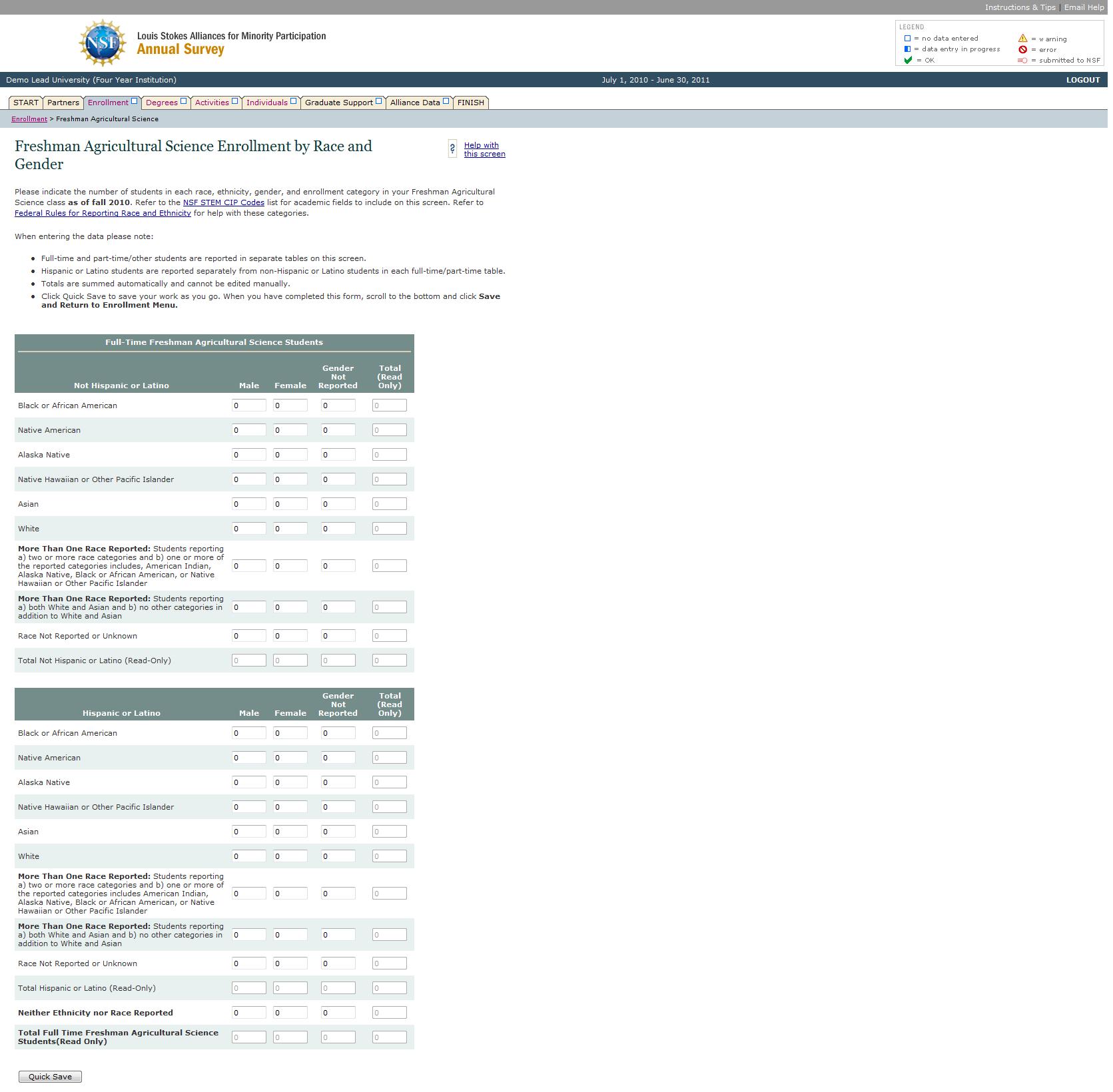Click Female field for Neither Ethnicity nor Race
This screenshot has width=1113, height=1092.
point(290,1013)
